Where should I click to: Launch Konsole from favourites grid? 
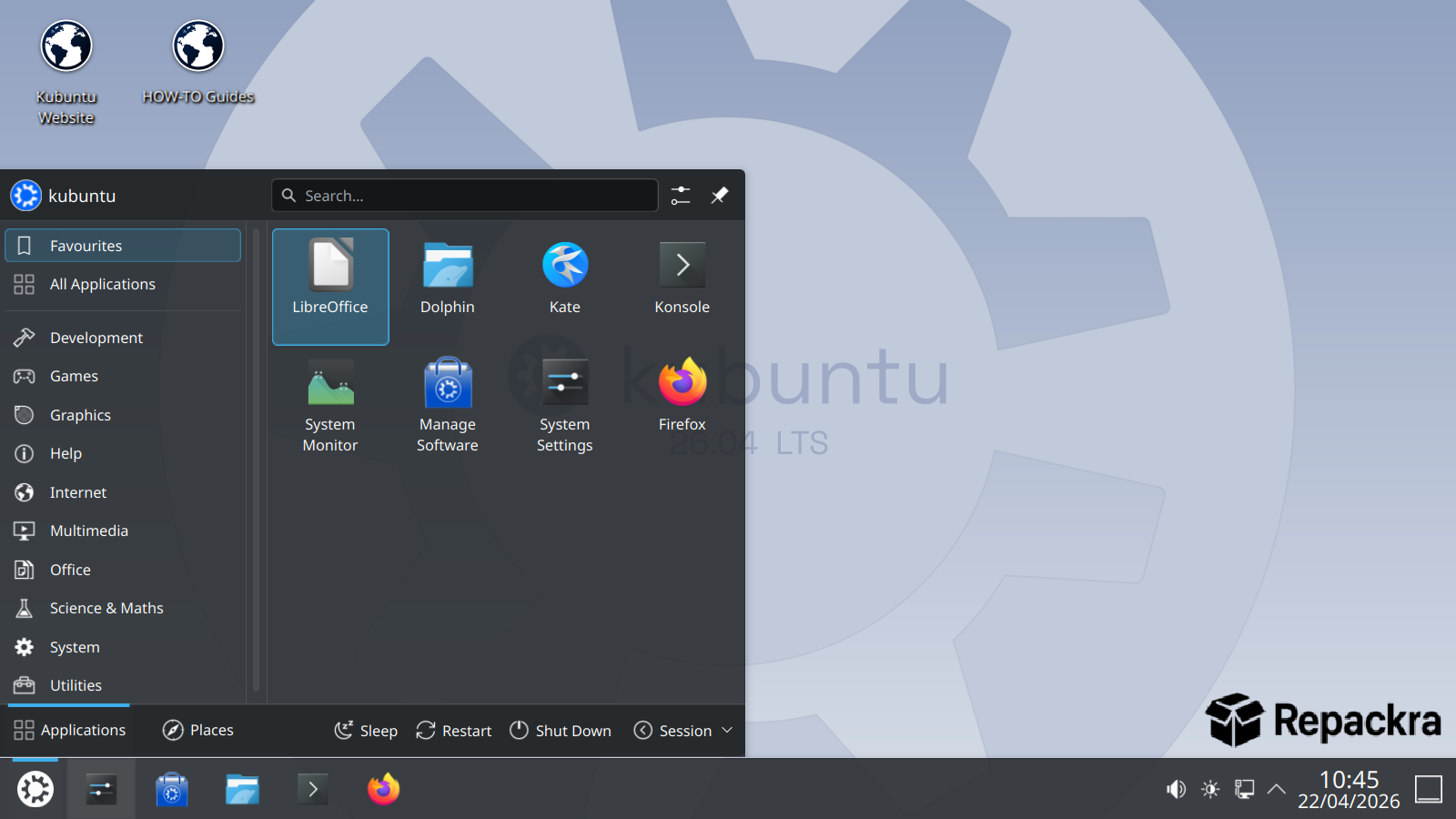coord(682,287)
